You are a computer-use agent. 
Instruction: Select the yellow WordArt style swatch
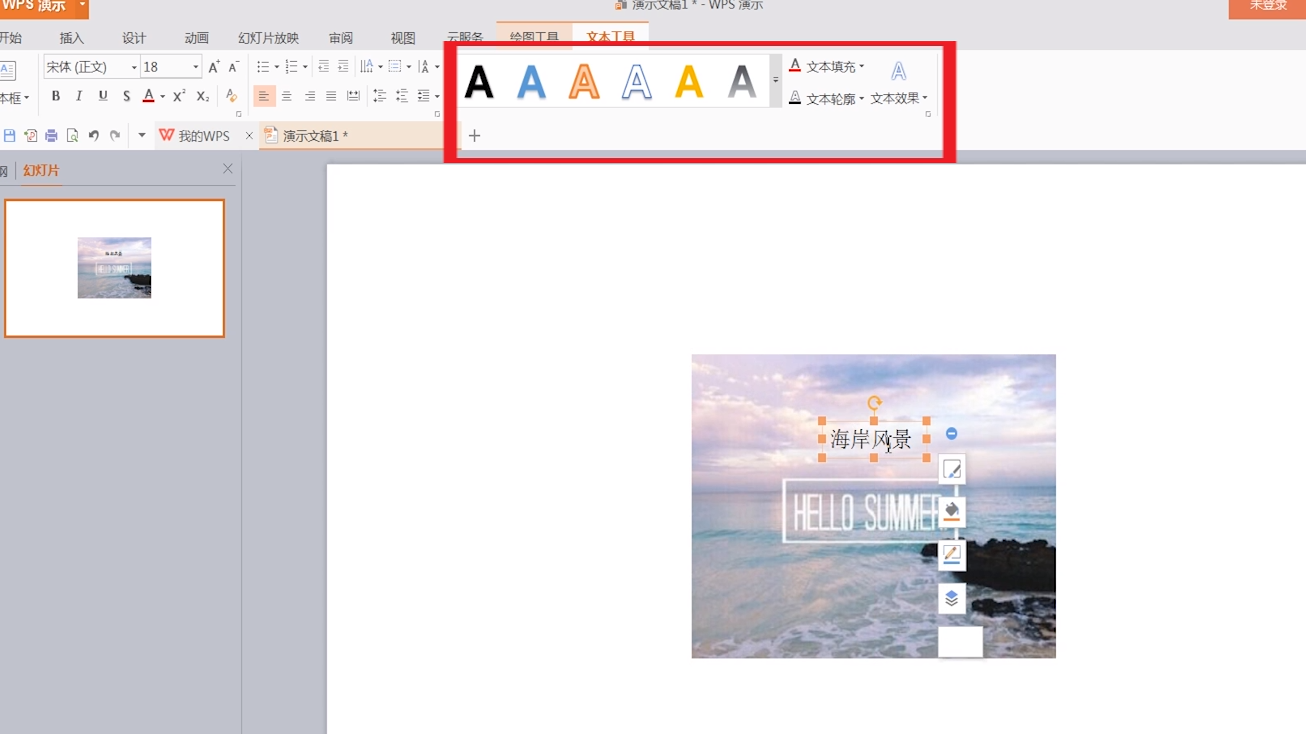point(689,81)
